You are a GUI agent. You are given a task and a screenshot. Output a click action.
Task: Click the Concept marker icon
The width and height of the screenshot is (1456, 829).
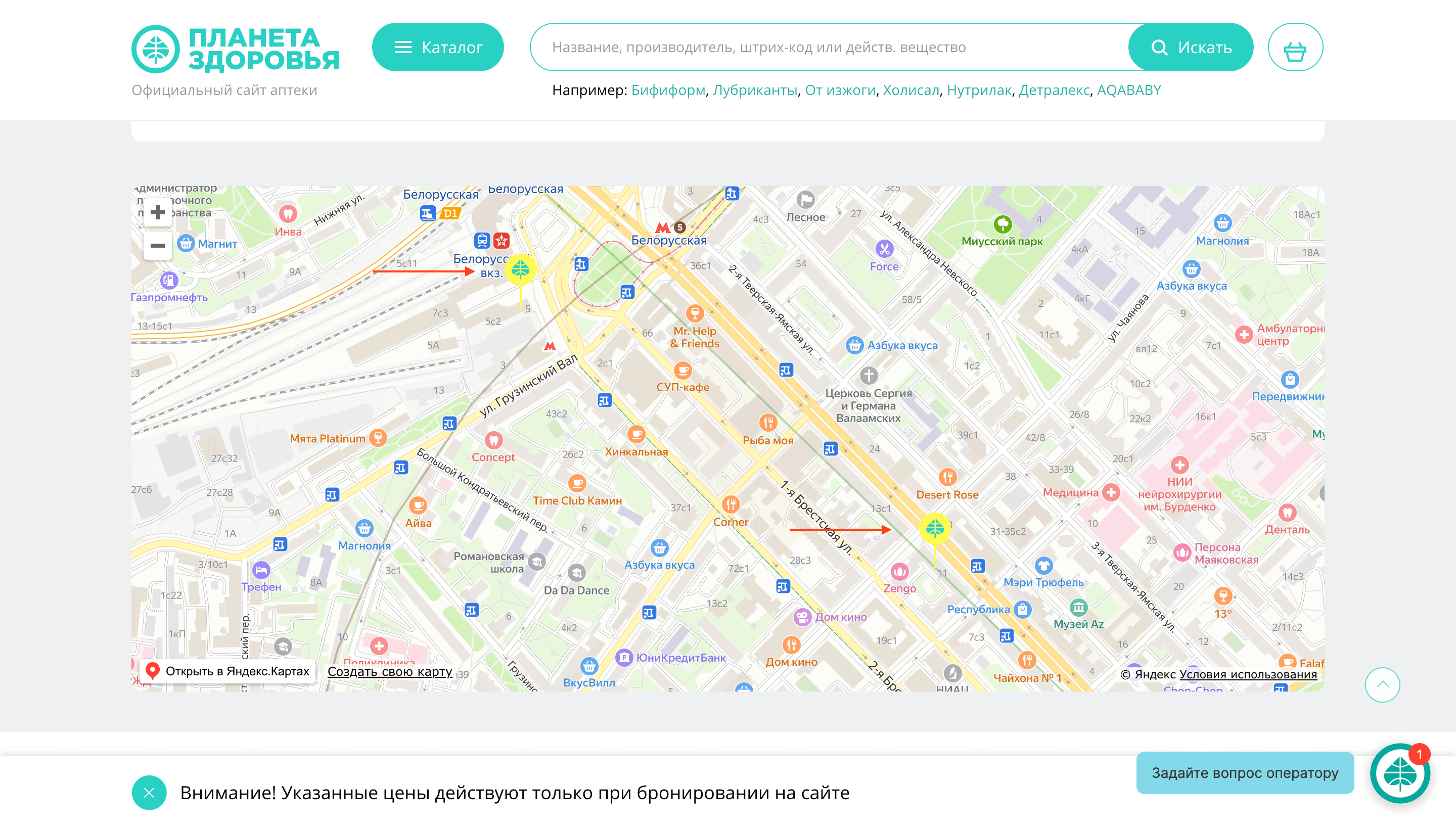pyautogui.click(x=493, y=440)
